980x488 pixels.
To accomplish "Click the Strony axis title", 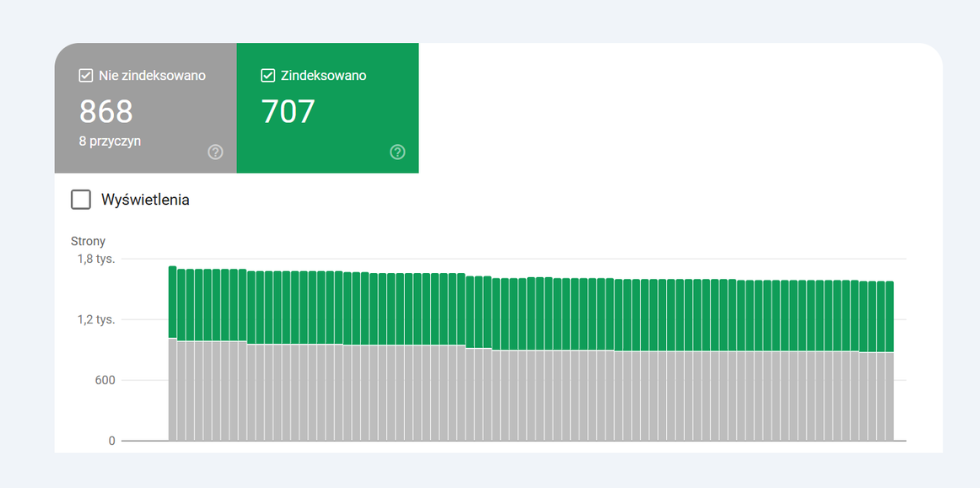I will (88, 241).
